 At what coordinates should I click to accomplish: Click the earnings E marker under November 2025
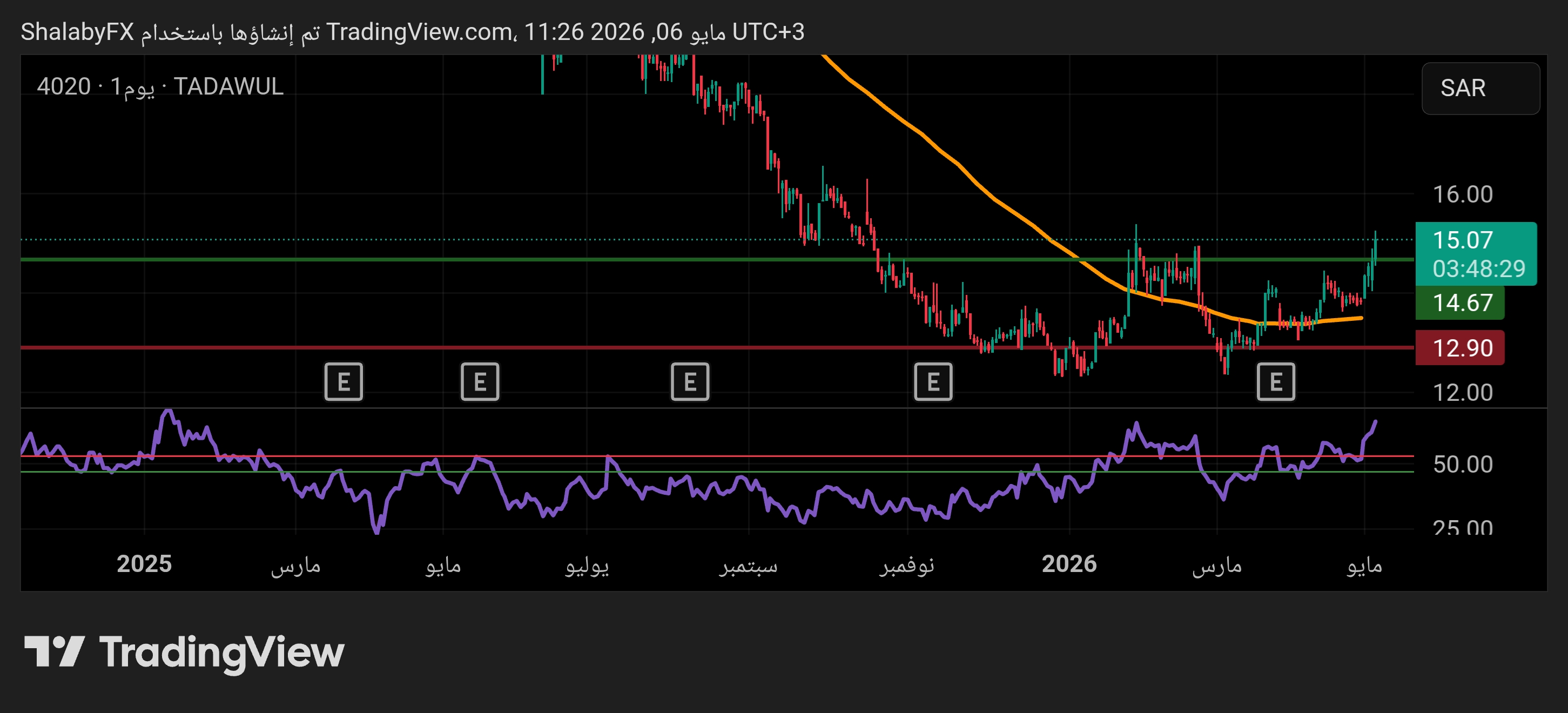click(933, 382)
